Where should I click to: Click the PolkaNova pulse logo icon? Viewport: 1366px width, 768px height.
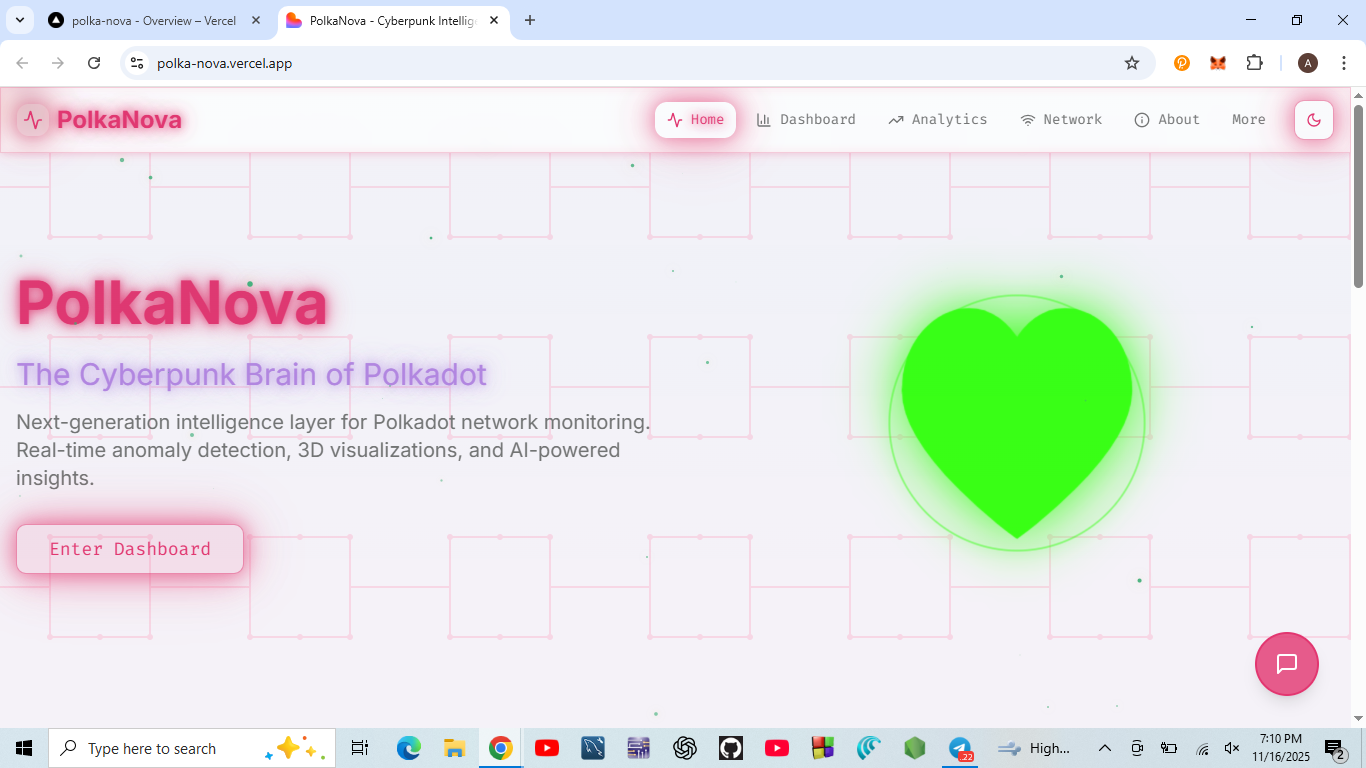pos(33,120)
